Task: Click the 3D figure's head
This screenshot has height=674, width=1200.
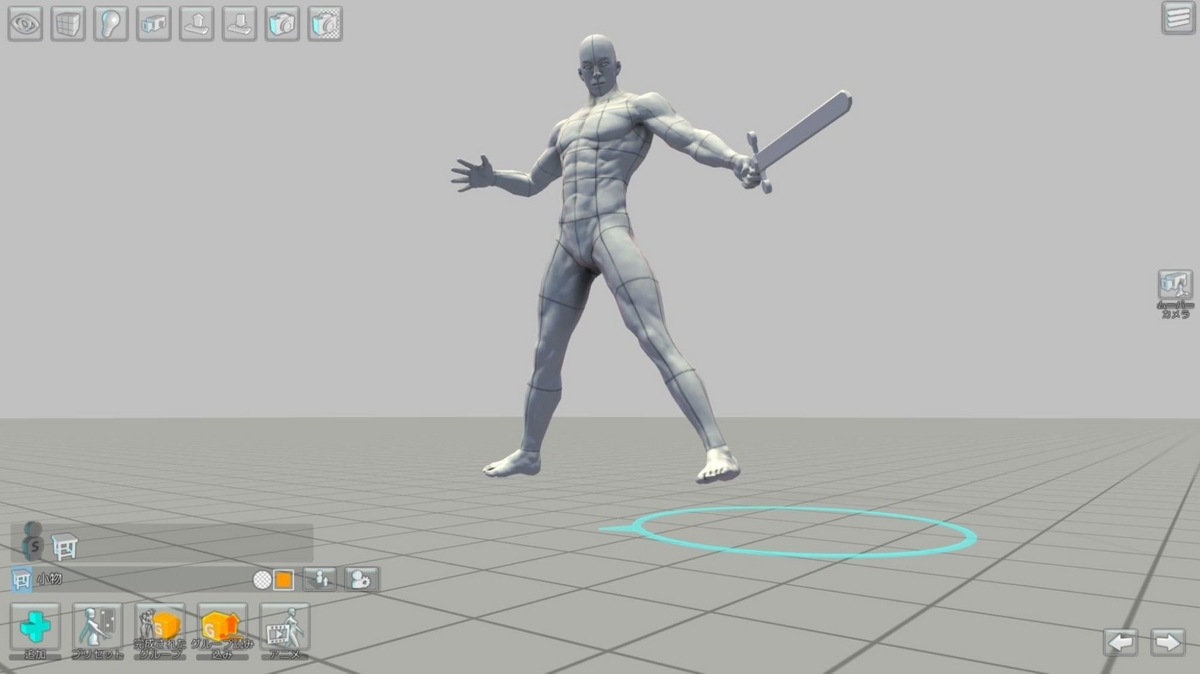Action: pos(597,64)
